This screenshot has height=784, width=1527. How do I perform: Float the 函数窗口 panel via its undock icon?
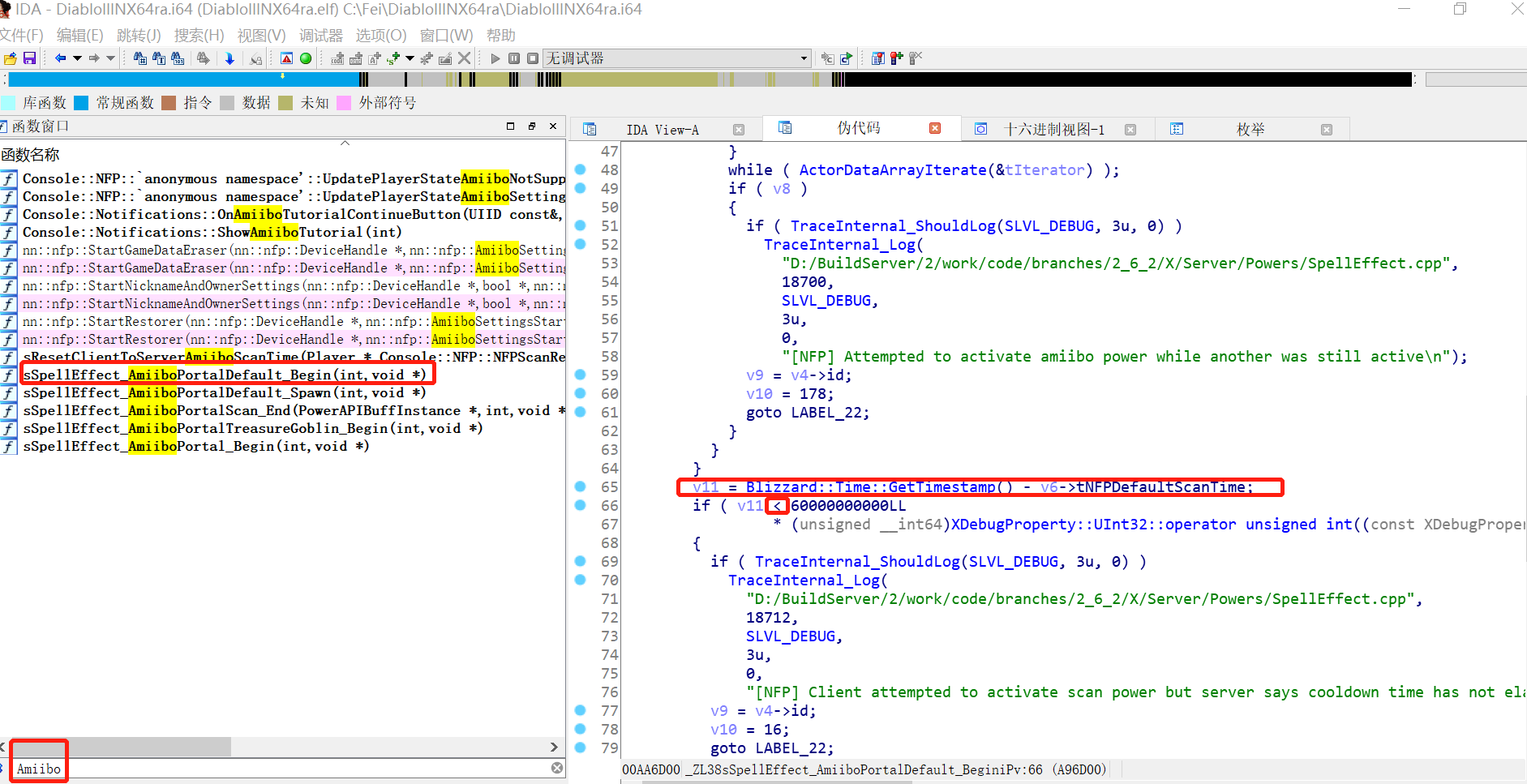coord(532,126)
